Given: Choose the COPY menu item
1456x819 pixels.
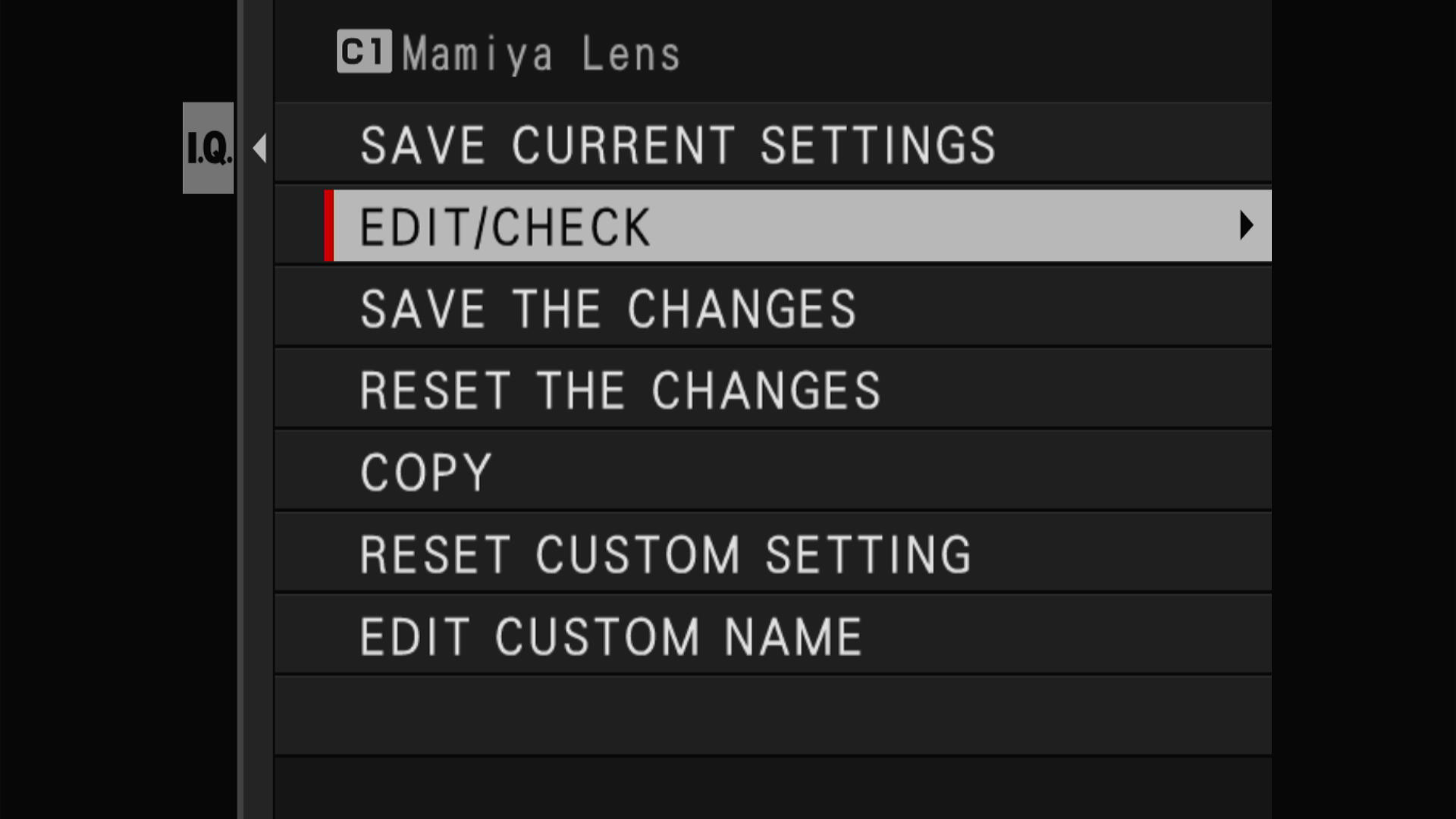Looking at the screenshot, I should [773, 472].
